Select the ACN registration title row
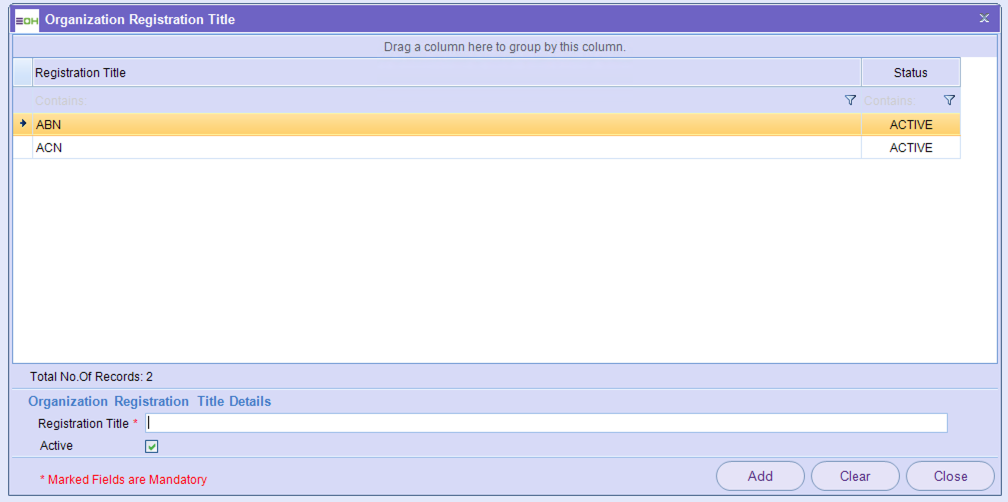 (445, 148)
